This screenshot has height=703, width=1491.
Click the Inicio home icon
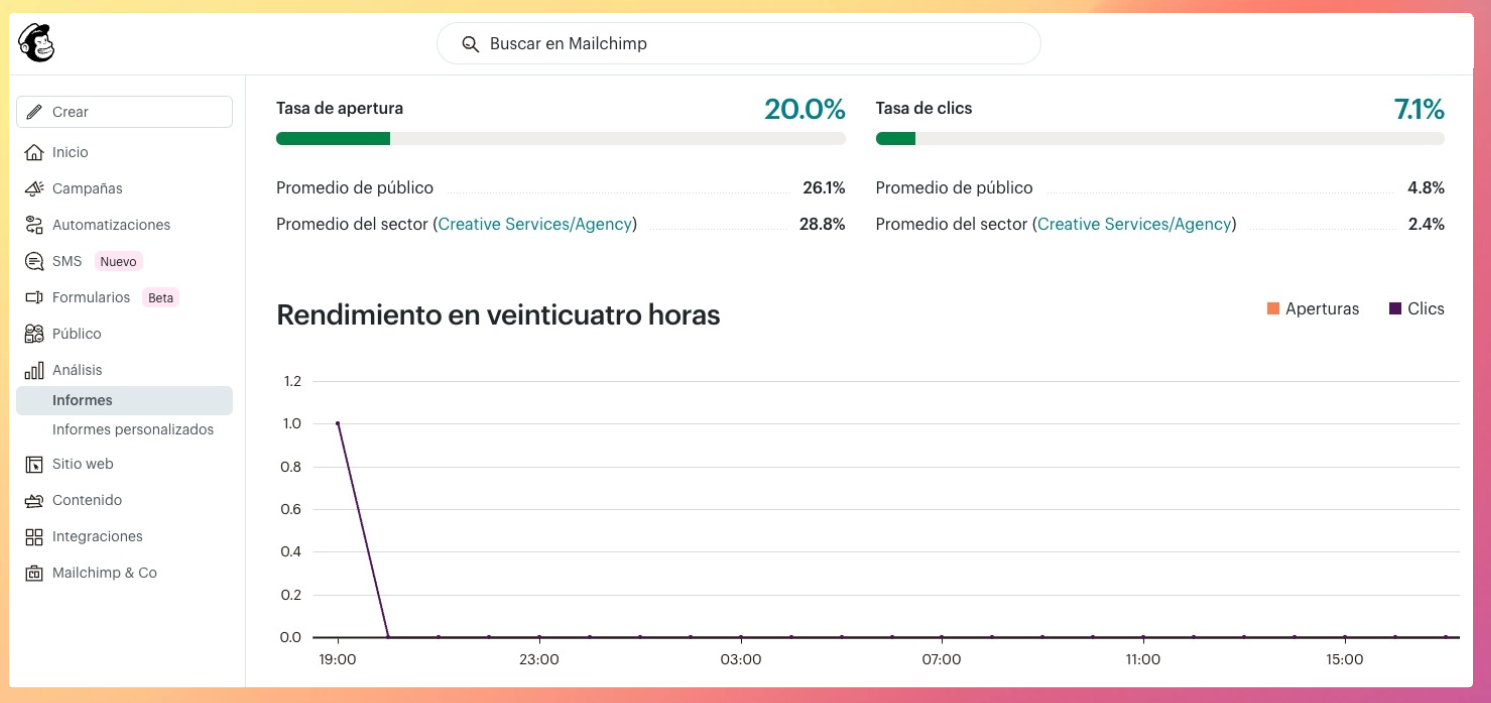[x=34, y=152]
